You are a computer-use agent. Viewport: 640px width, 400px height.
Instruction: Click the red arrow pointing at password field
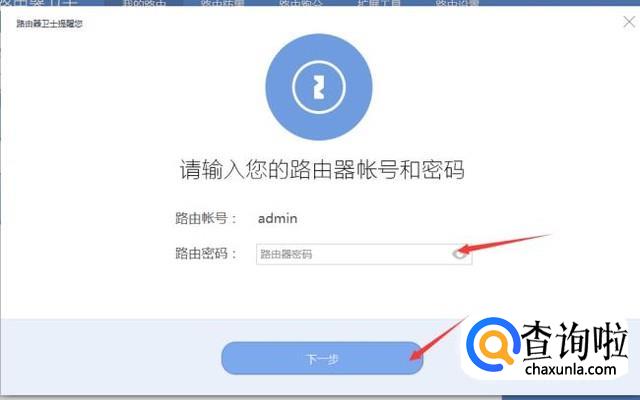504,242
